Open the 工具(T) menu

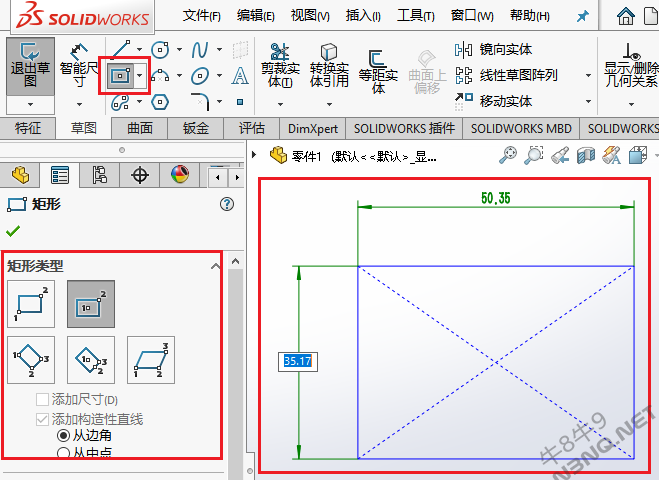pyautogui.click(x=416, y=16)
